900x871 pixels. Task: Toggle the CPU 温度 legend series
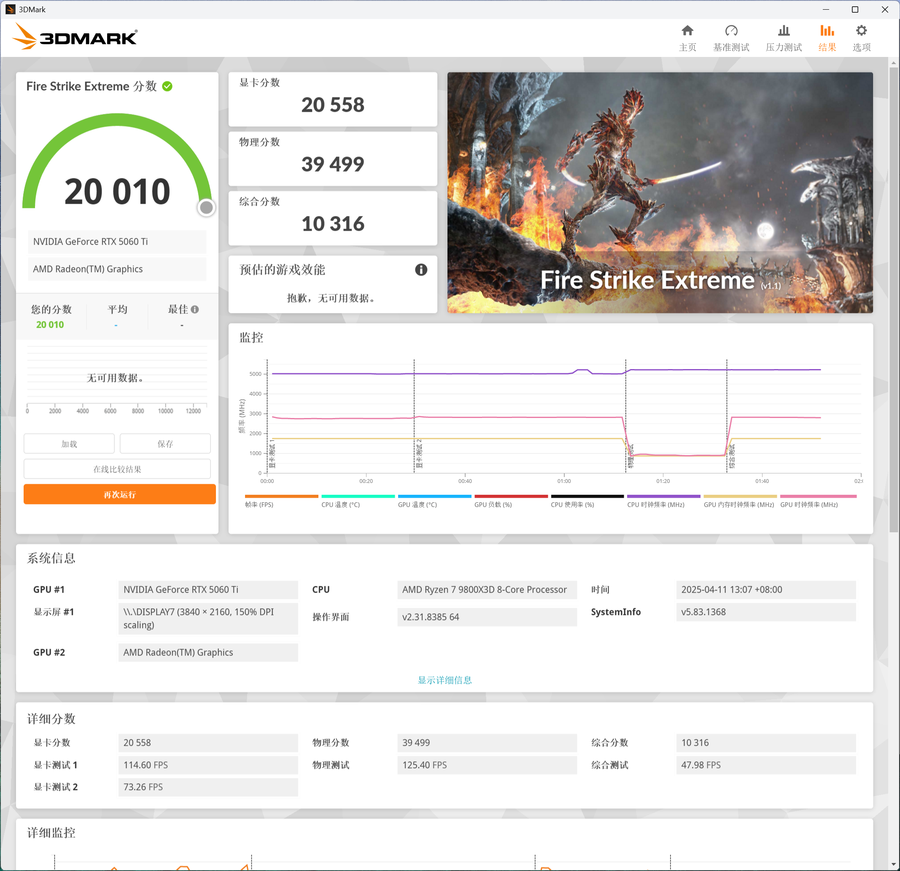(x=358, y=501)
